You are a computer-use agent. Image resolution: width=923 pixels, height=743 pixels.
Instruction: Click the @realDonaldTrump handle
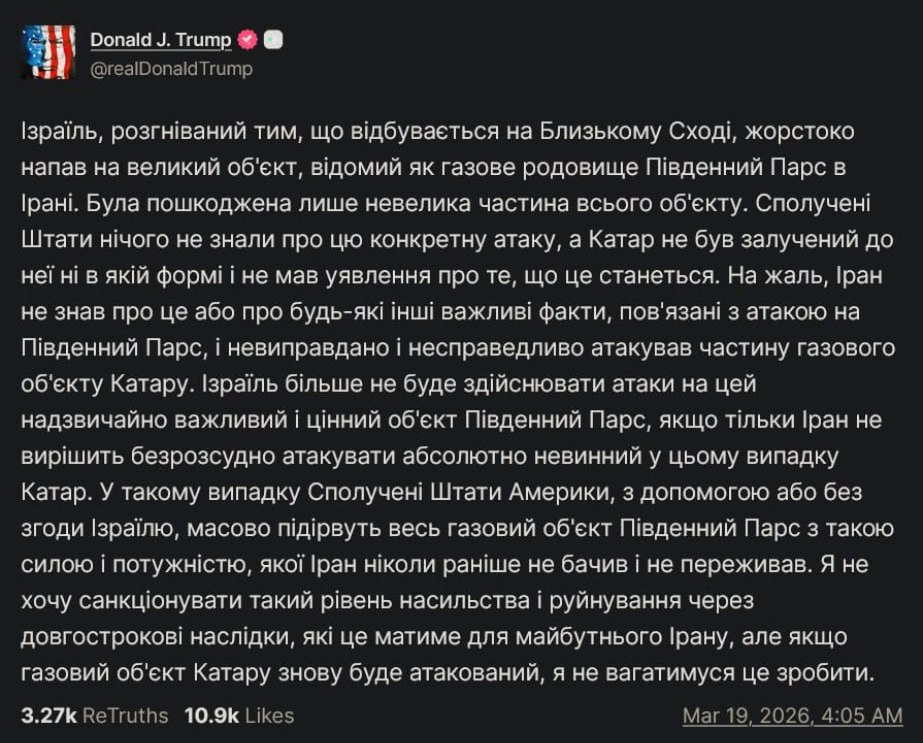[171, 69]
